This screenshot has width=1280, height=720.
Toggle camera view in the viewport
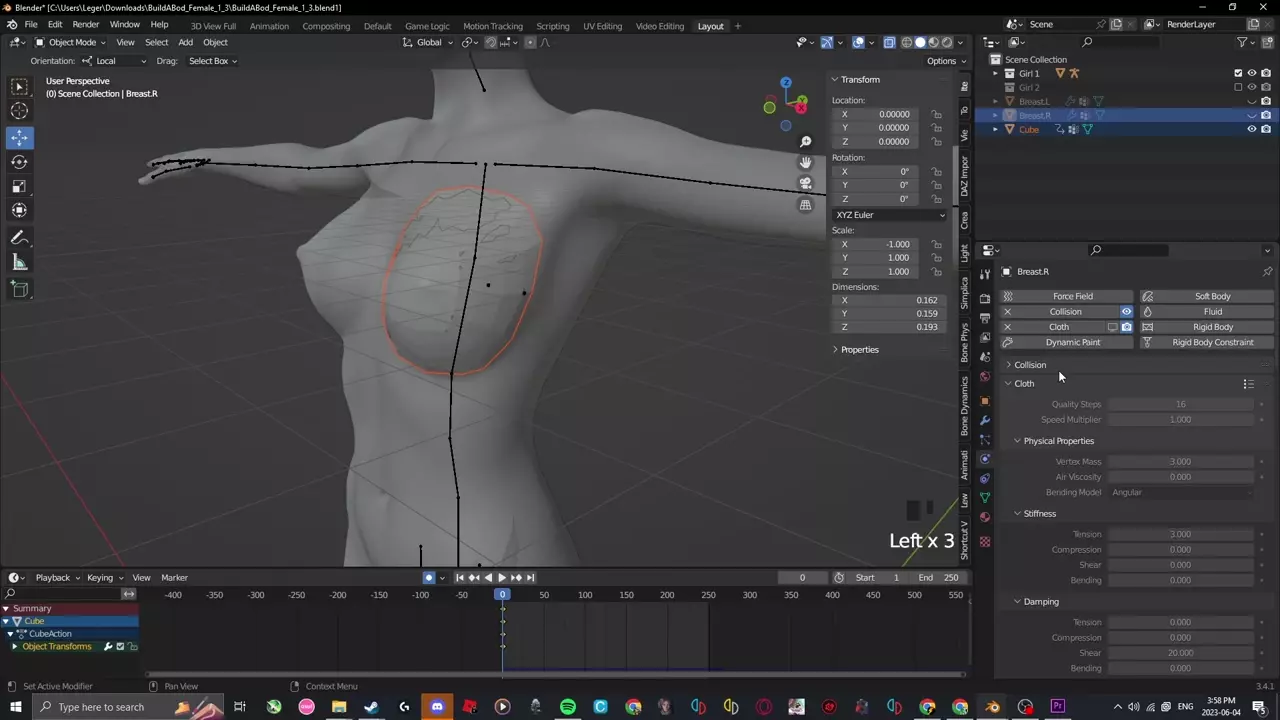click(x=805, y=183)
